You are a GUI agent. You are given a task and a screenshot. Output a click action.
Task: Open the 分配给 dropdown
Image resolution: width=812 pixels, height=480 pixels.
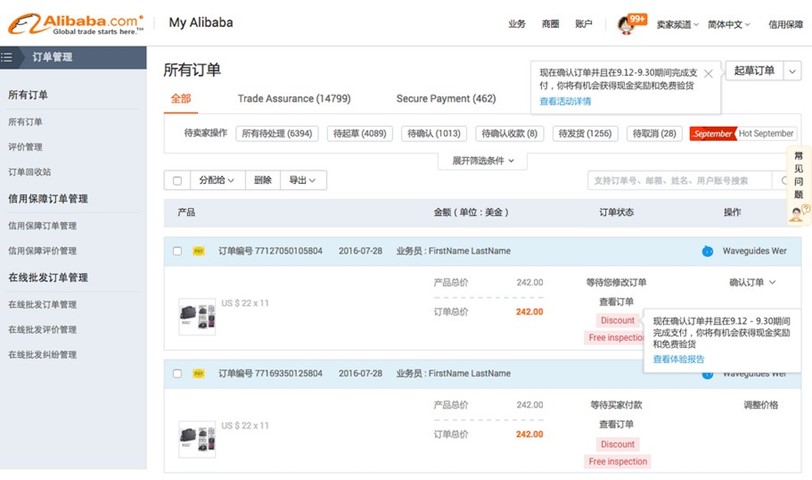pyautogui.click(x=217, y=180)
